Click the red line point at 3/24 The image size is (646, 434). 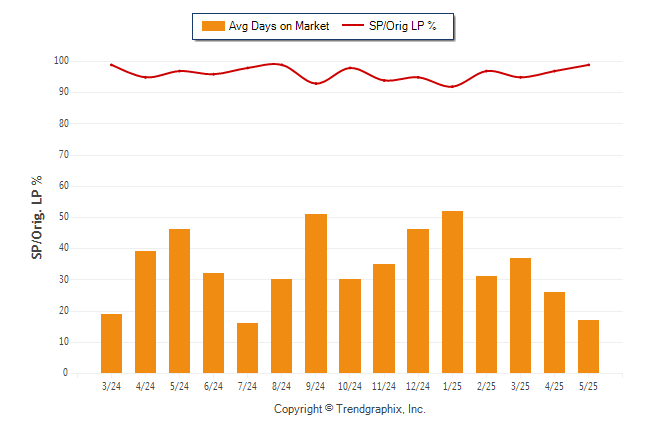tap(111, 65)
